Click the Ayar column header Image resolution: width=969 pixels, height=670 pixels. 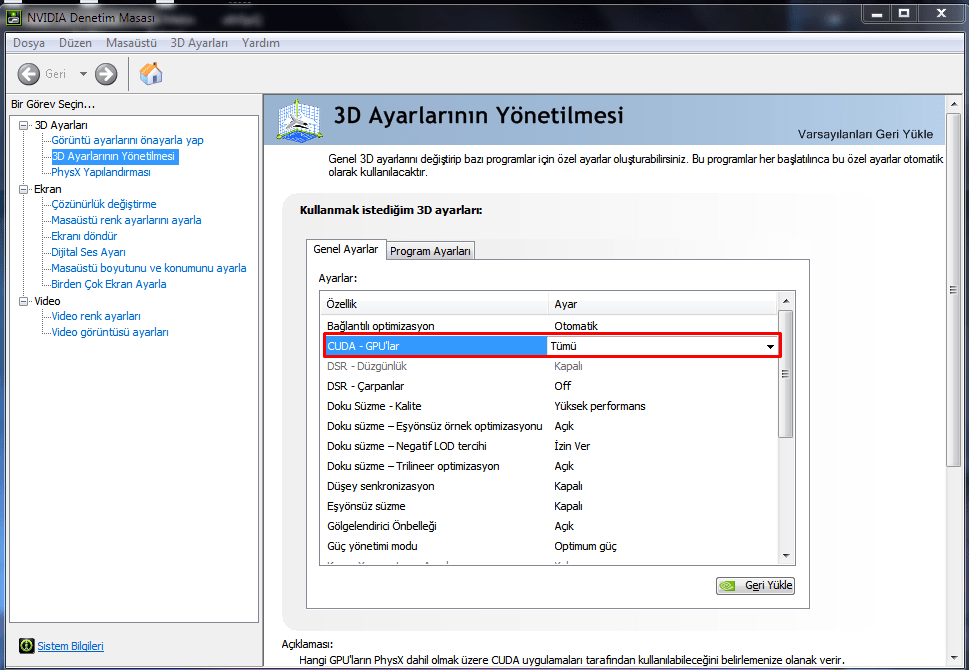coord(662,304)
